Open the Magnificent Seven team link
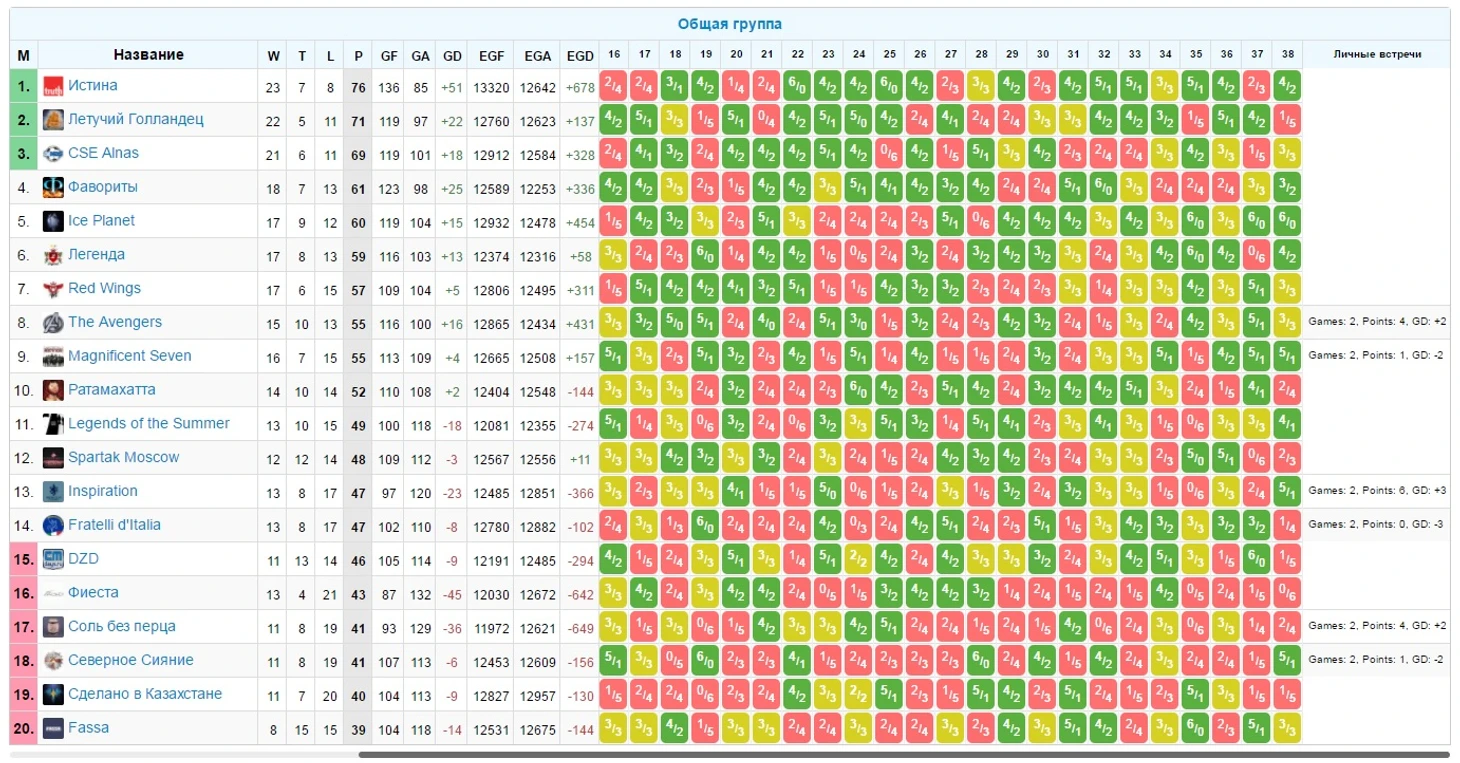The width and height of the screenshot is (1460, 763). pyautogui.click(x=129, y=356)
